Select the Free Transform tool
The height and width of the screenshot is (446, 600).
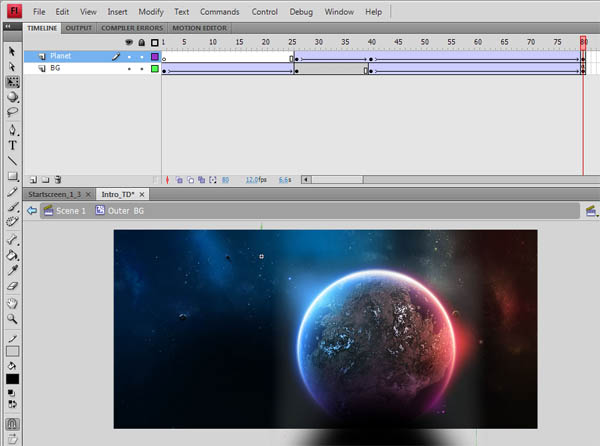tap(12, 82)
